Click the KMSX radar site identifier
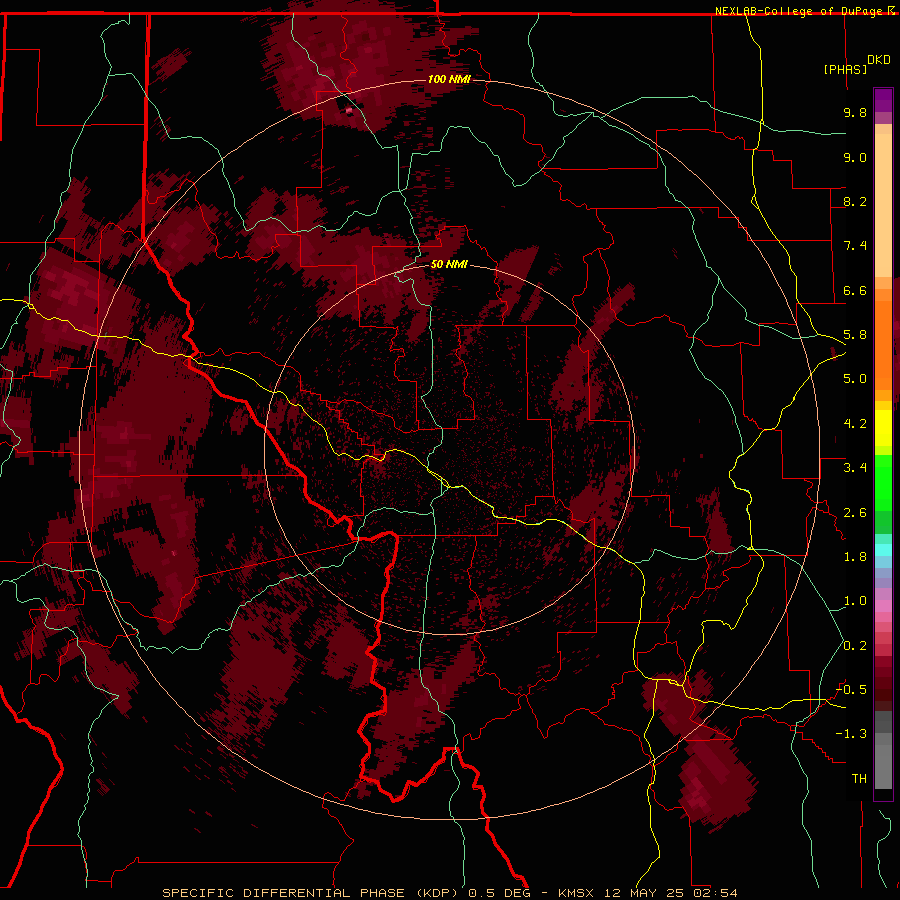The height and width of the screenshot is (900, 900). pyautogui.click(x=576, y=893)
